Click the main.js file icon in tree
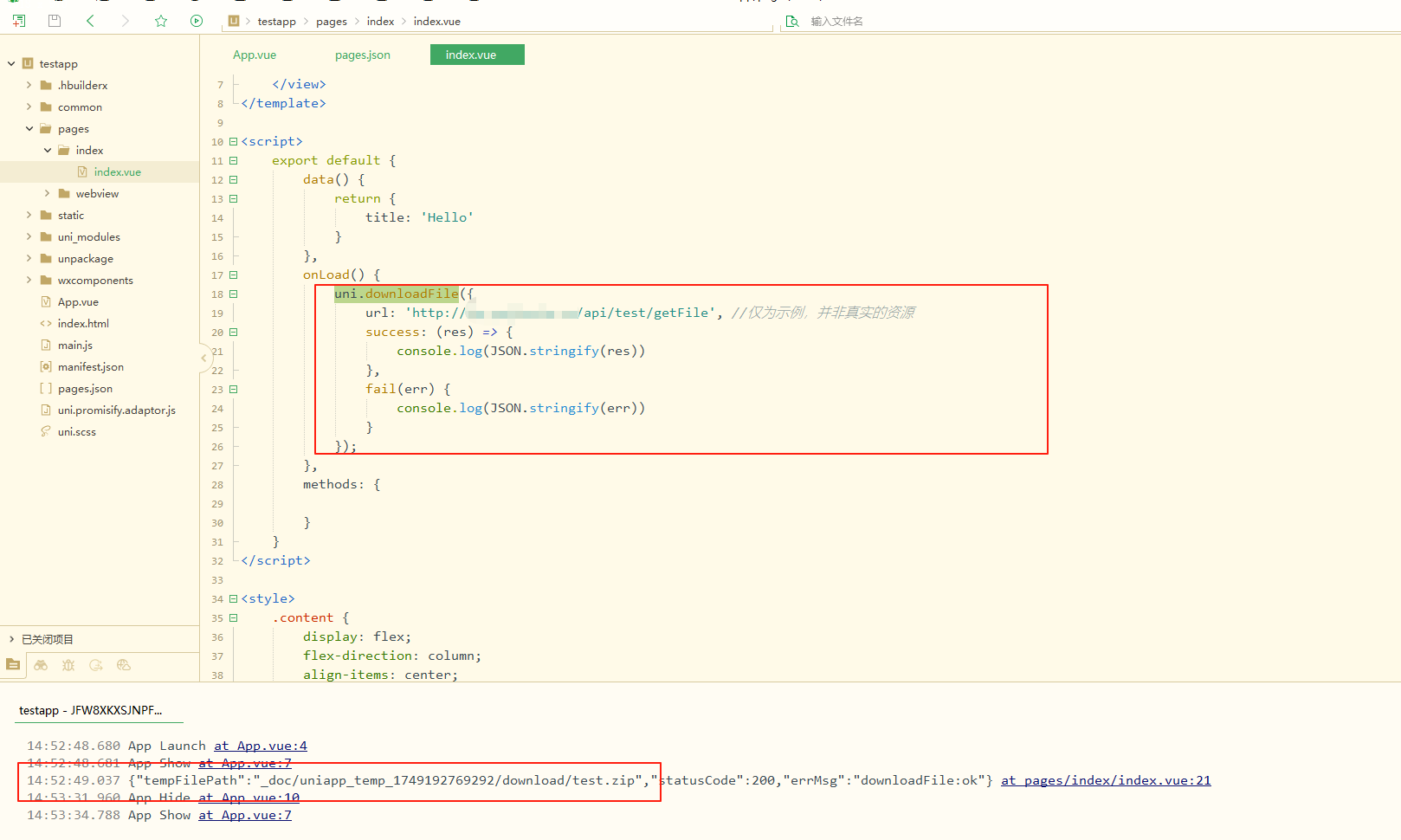 click(x=46, y=345)
